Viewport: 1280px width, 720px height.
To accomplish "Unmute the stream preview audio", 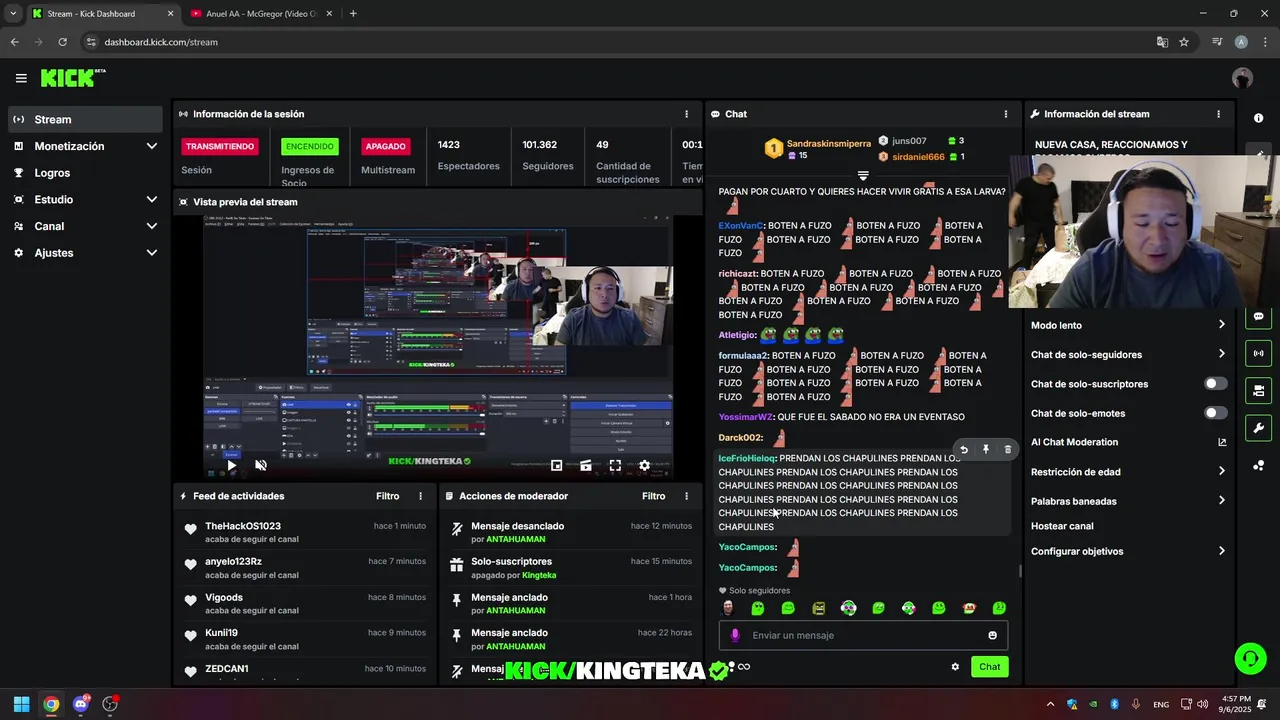I will 261,465.
